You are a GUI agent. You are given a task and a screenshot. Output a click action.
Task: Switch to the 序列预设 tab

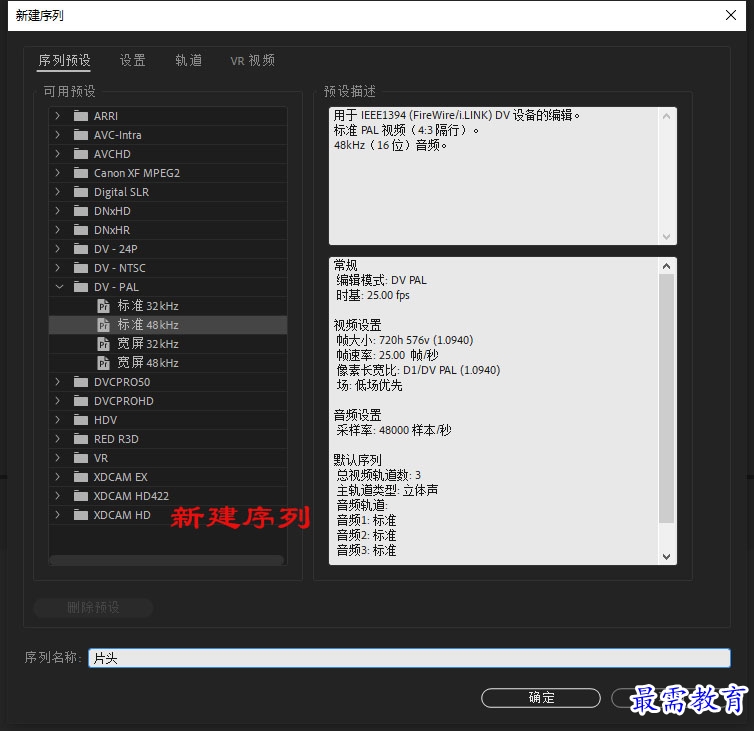tap(64, 61)
